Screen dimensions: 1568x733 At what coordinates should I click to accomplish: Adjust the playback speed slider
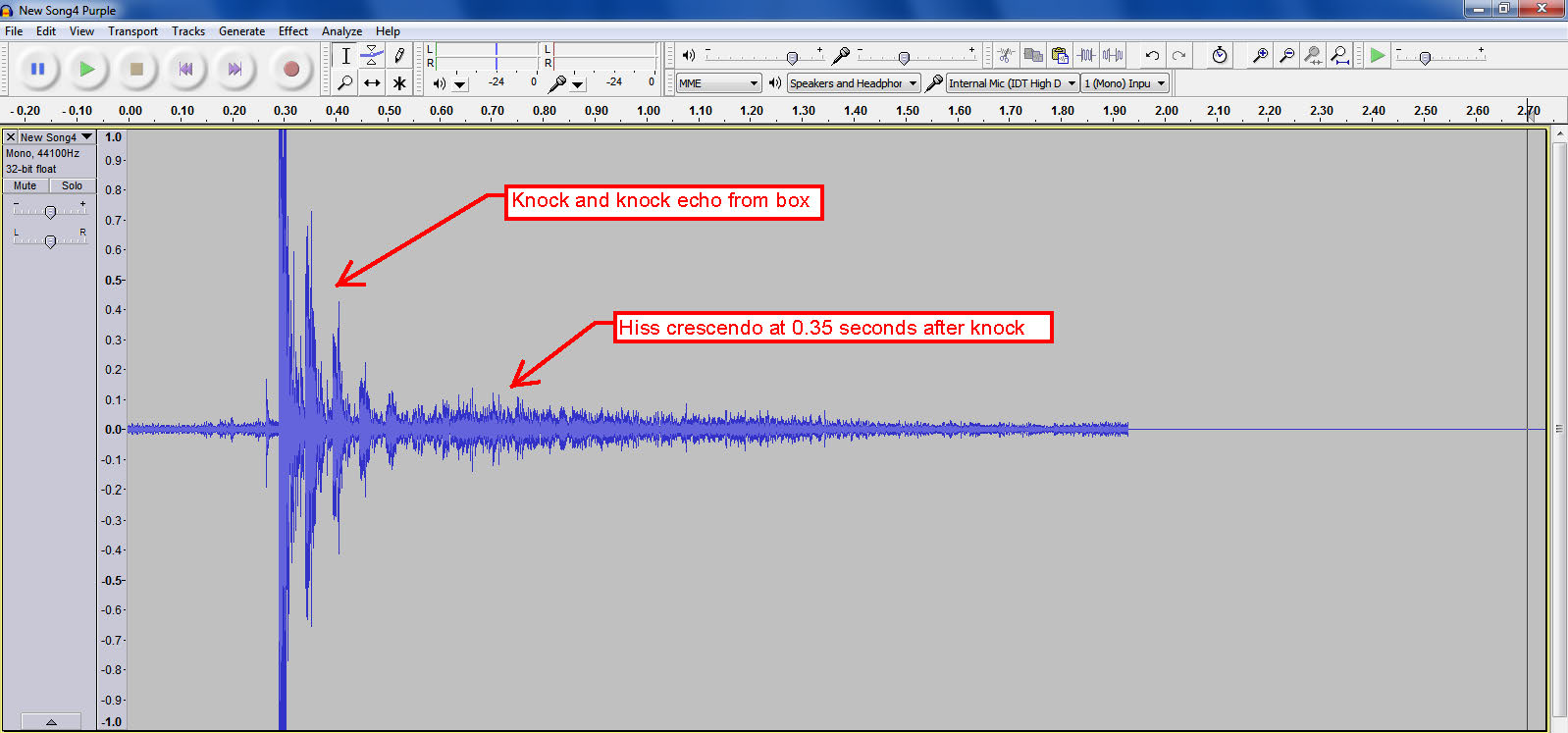click(1425, 58)
